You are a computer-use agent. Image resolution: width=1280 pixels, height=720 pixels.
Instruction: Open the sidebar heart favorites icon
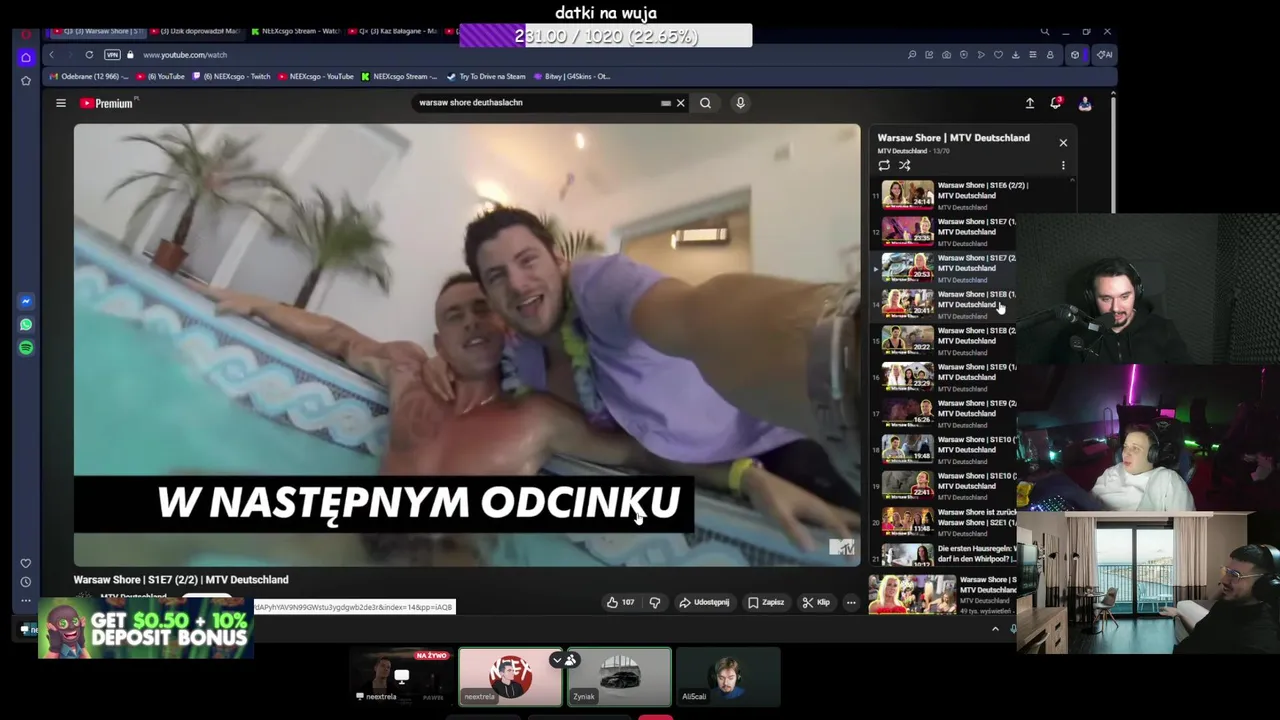[26, 563]
